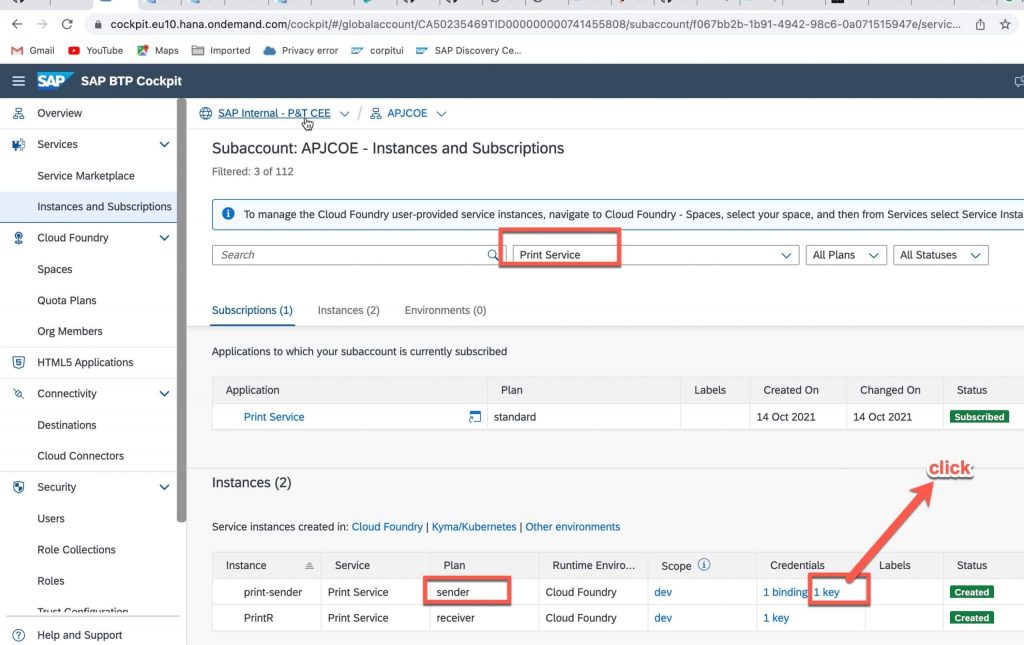Click the dev scope link for print-sender

[x=663, y=592]
